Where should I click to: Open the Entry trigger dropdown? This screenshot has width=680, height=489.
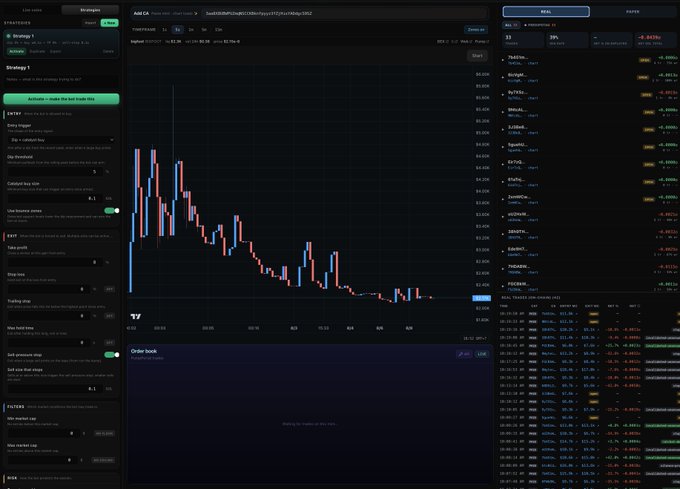(61, 140)
